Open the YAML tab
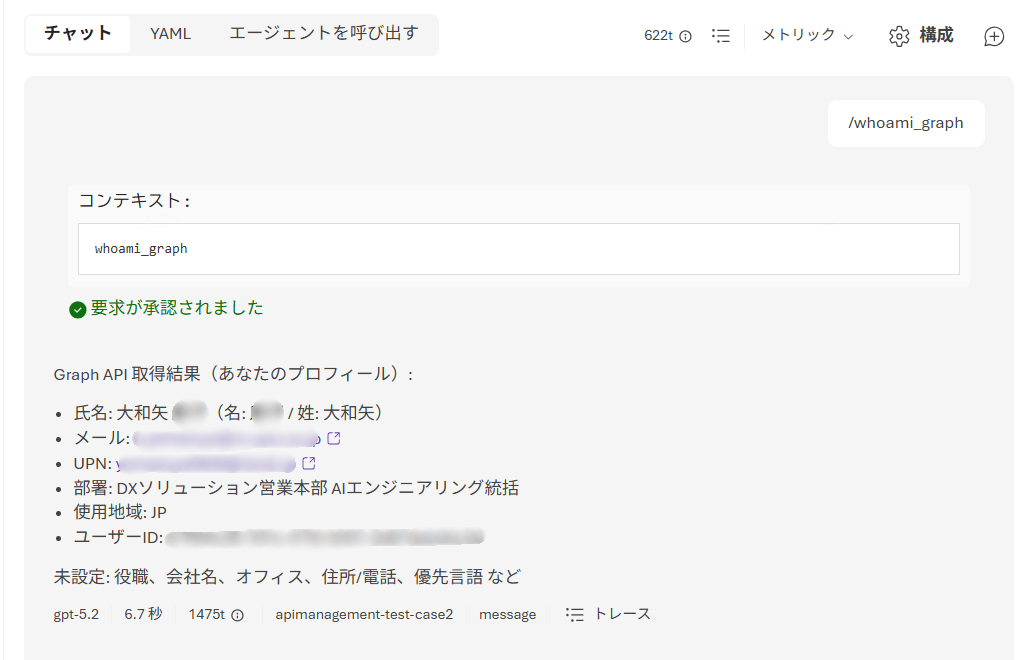 [x=170, y=34]
